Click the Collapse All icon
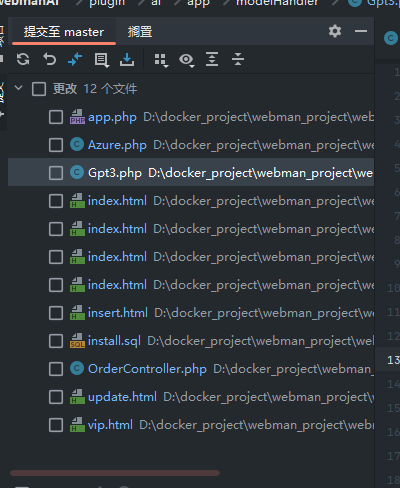Viewport: 400px width, 488px height. point(238,59)
